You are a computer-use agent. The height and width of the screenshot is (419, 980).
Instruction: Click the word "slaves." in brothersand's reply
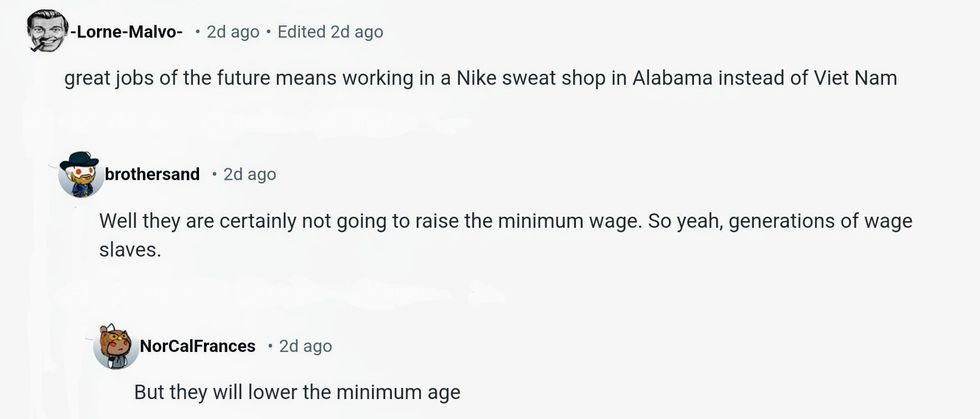coord(130,250)
